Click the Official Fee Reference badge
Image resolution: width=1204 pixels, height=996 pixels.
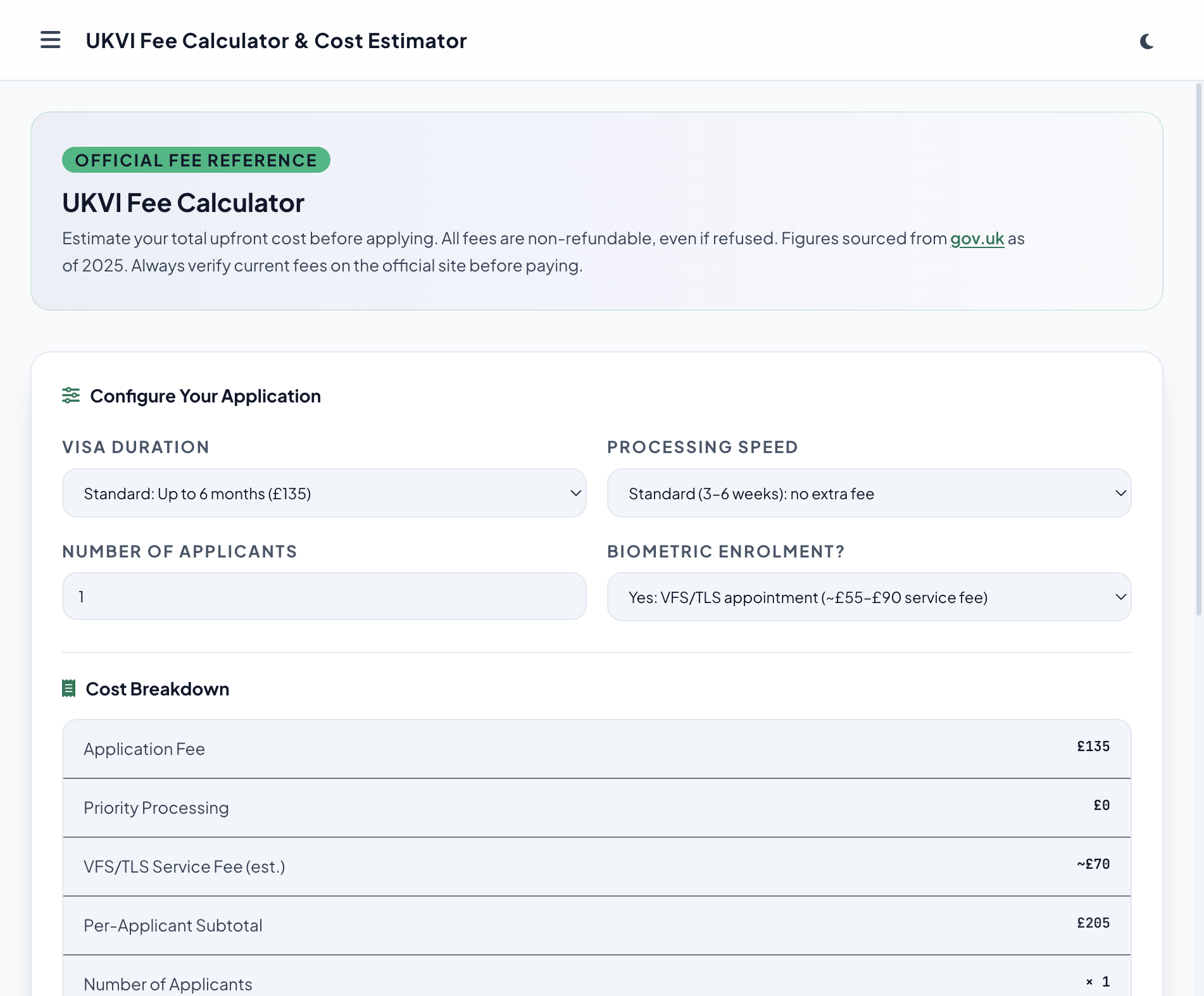coord(196,160)
